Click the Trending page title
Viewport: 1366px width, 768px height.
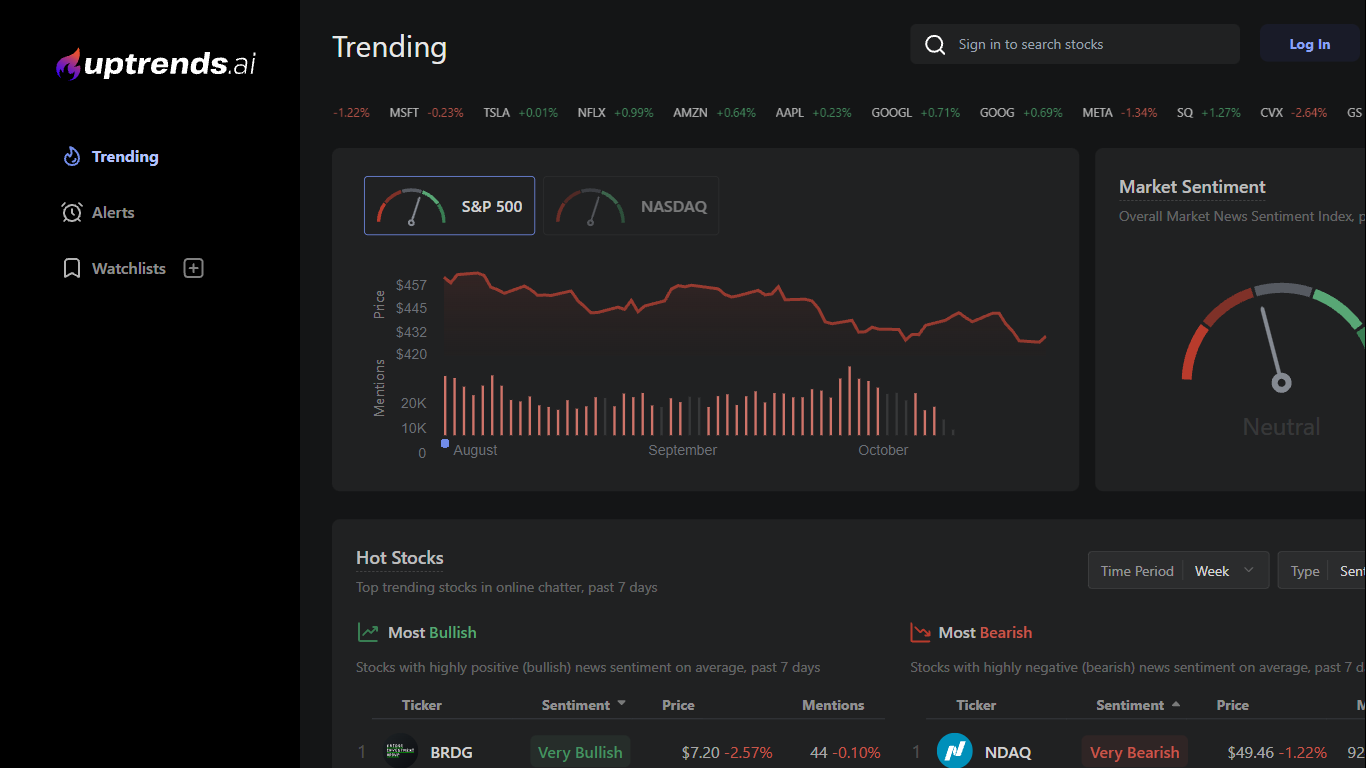(390, 47)
